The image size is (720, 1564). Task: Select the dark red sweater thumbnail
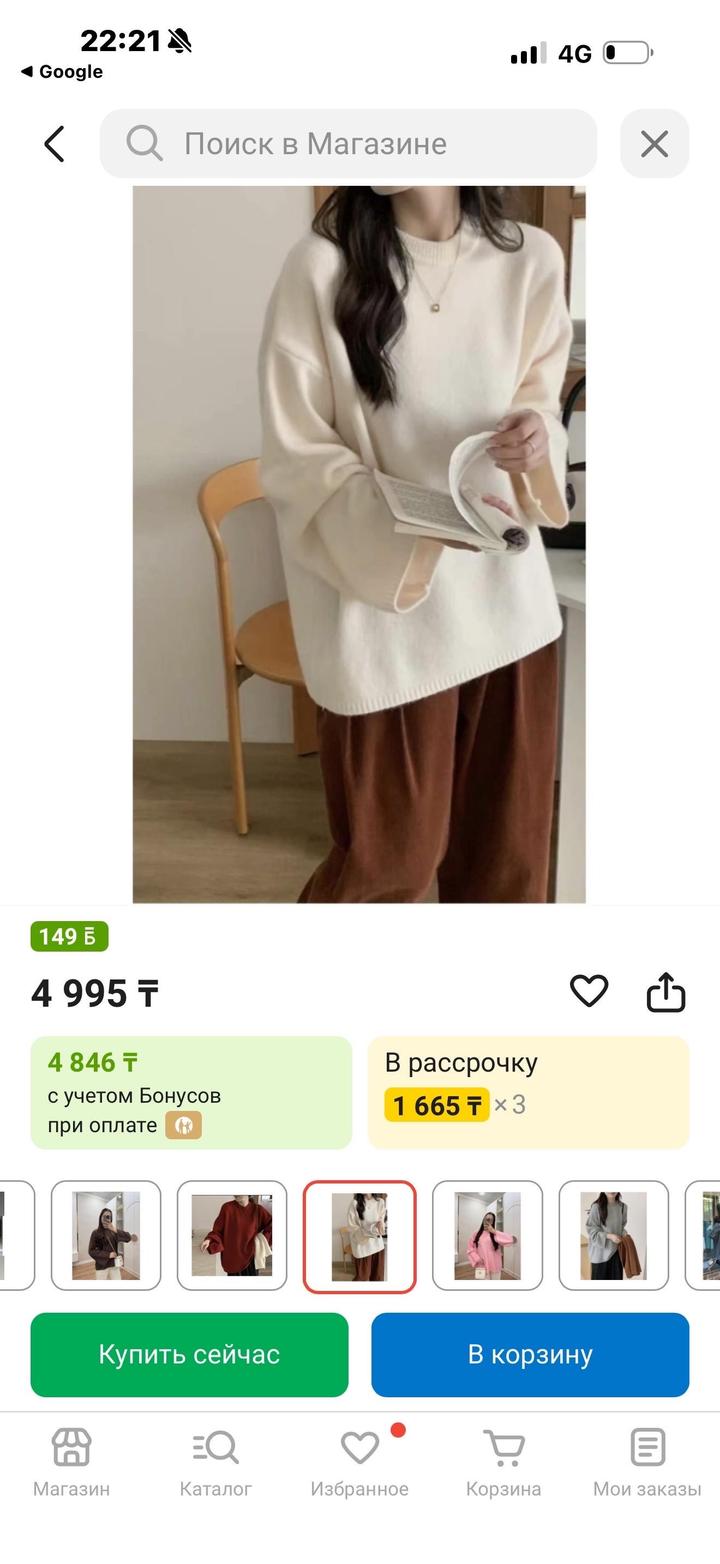click(232, 1236)
